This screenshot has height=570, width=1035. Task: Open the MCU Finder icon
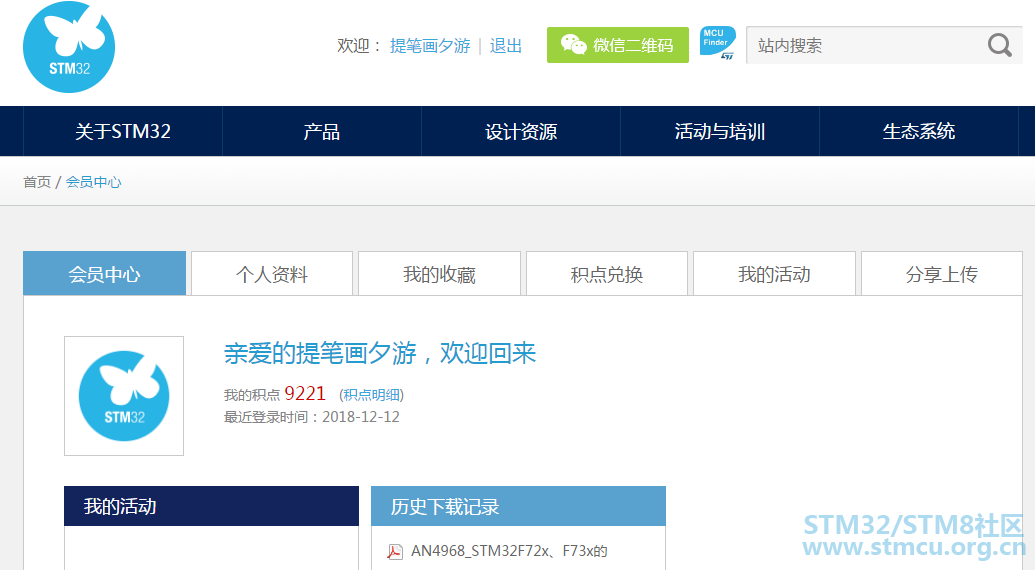(x=718, y=44)
